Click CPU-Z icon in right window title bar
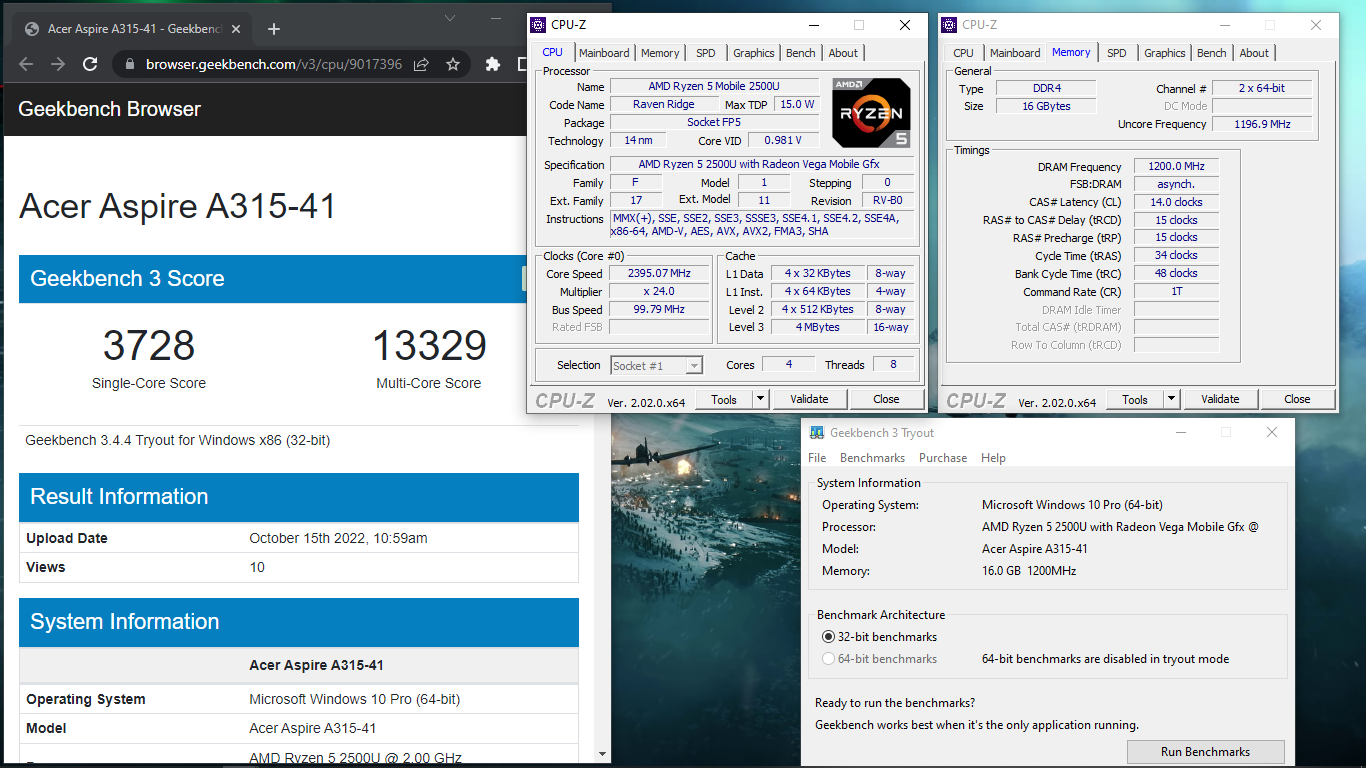The width and height of the screenshot is (1366, 768). point(949,25)
